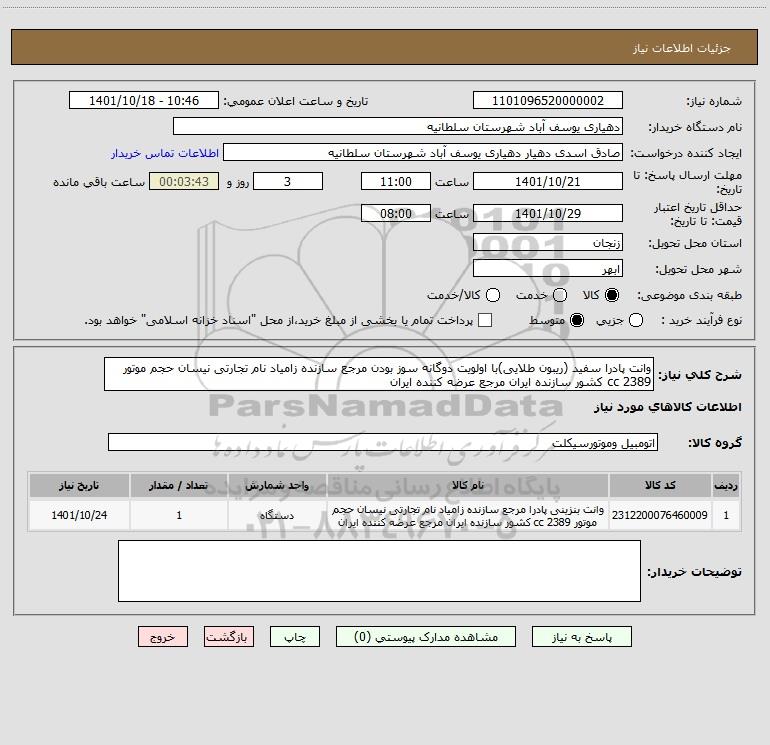Choose the جزیی purchase type radio
This screenshot has height=745, width=770.
coord(636,320)
